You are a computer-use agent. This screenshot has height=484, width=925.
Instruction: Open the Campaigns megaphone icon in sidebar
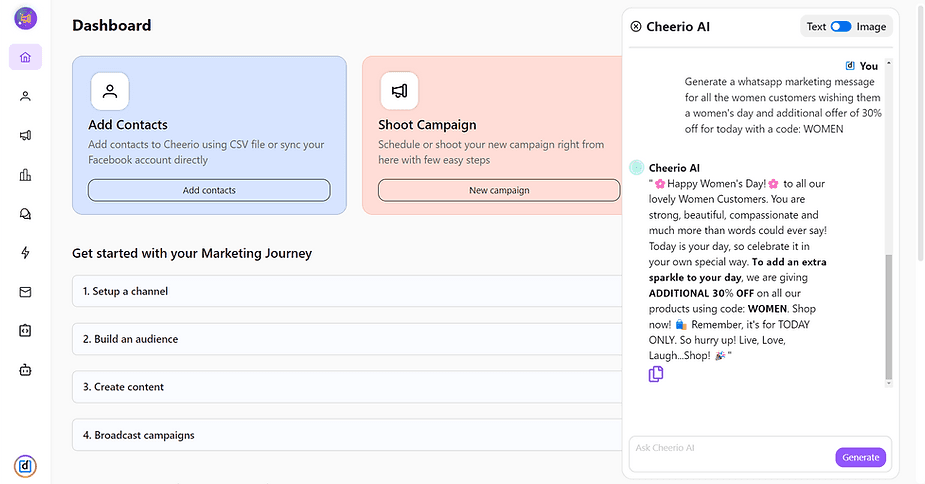[25, 135]
